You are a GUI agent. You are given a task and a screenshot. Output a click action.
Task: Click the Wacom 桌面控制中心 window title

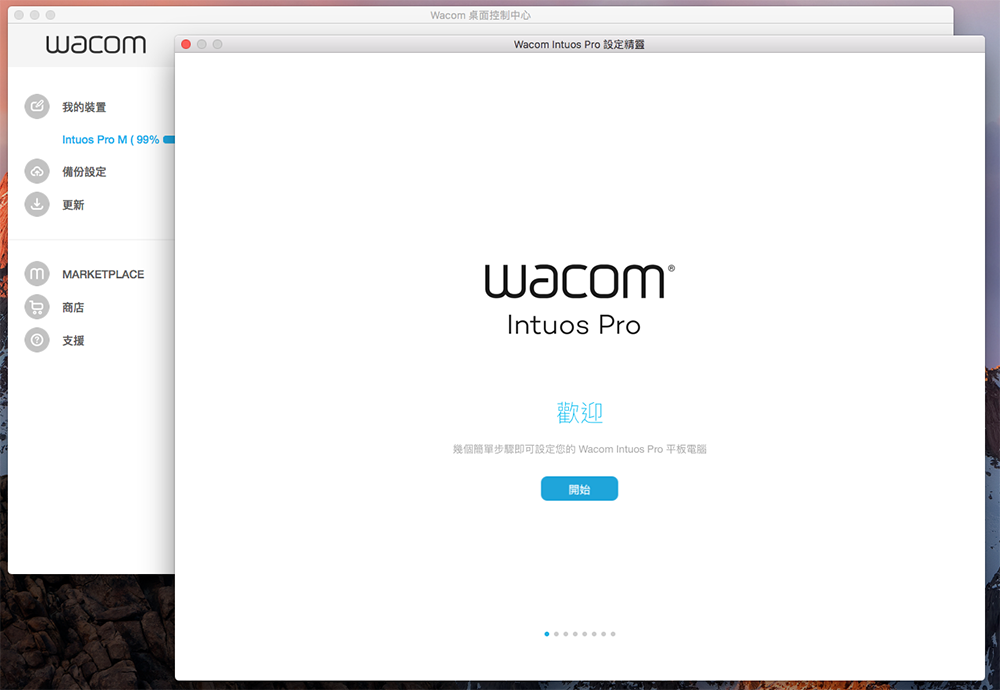click(480, 15)
